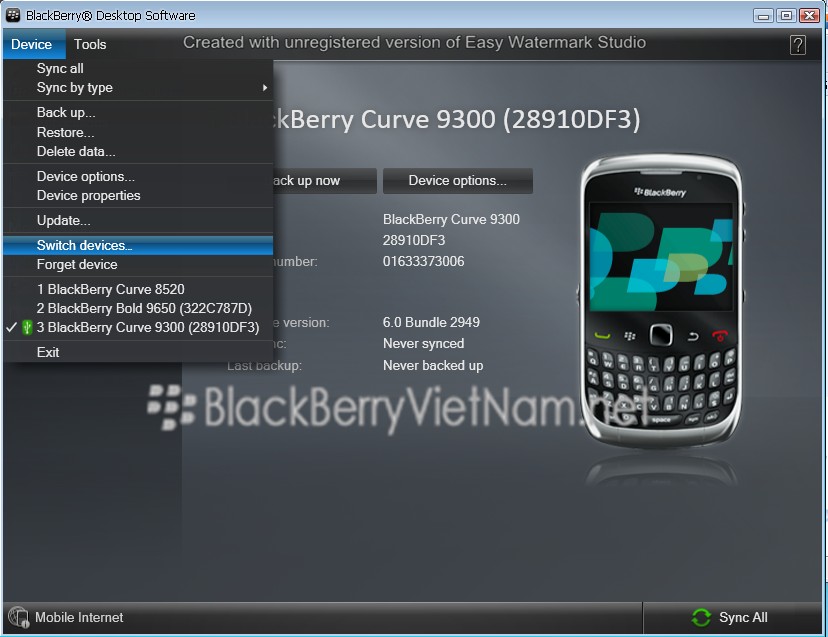Click the green Sync All arrows icon
This screenshot has width=828, height=637.
[701, 617]
